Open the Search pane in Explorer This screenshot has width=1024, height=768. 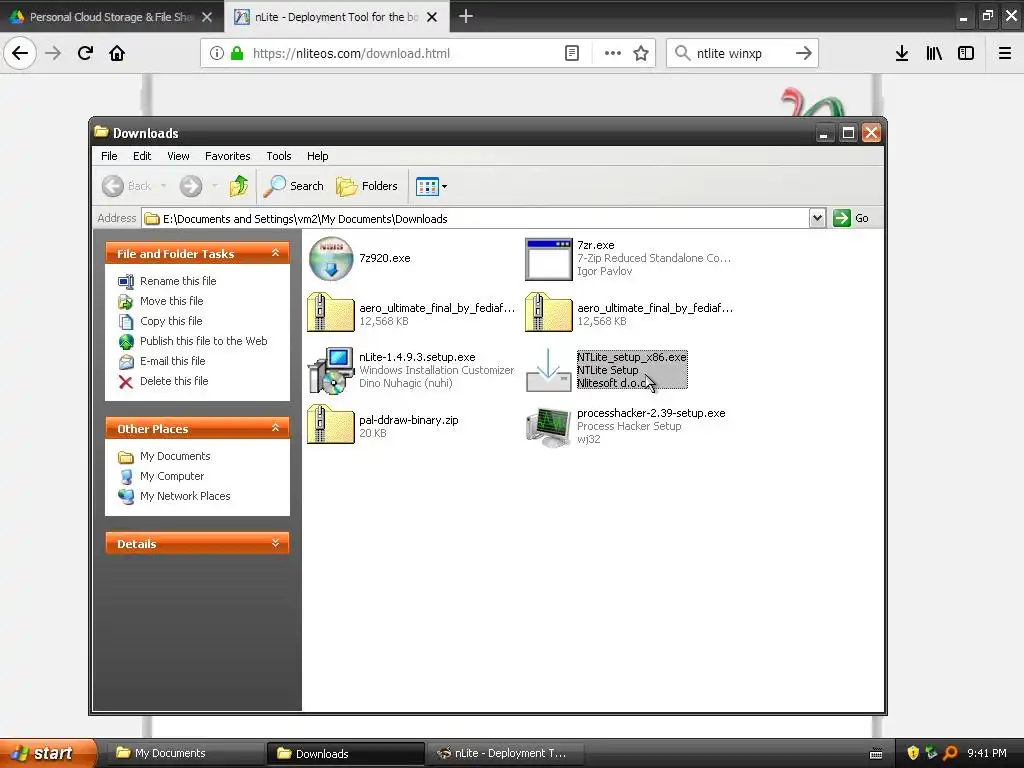point(294,186)
